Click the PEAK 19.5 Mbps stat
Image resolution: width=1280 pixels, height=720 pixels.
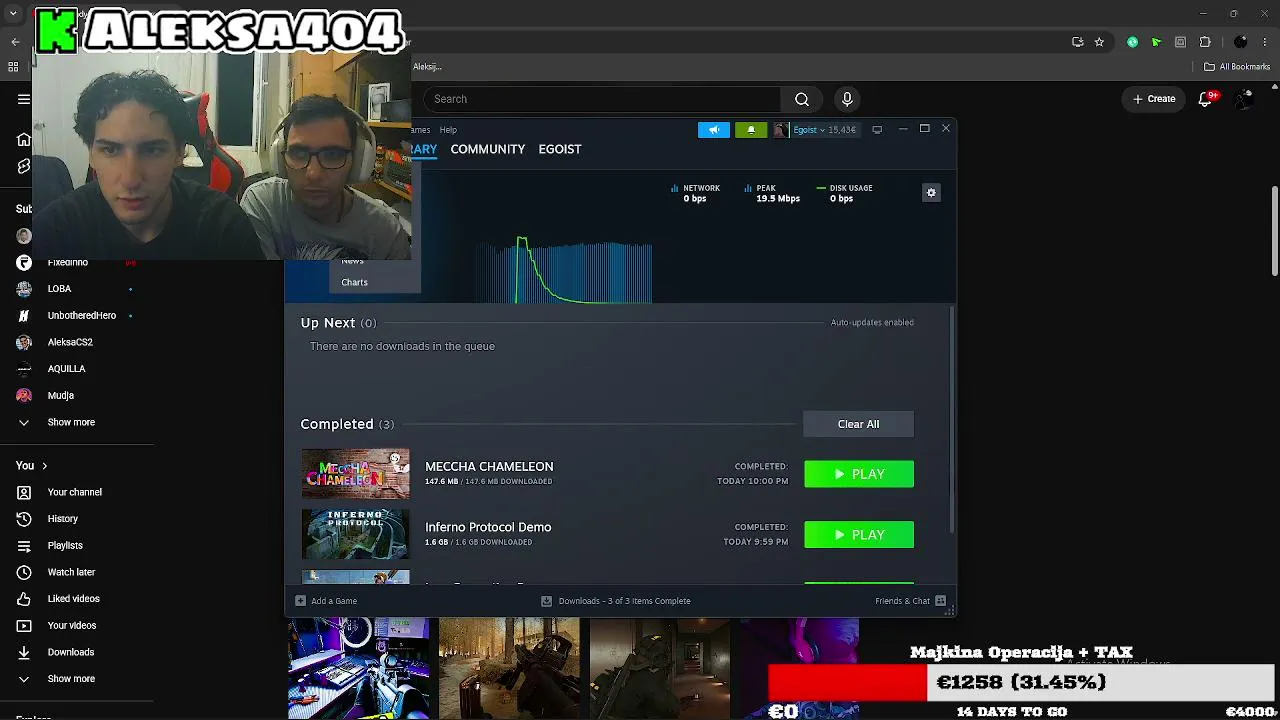[772, 193]
